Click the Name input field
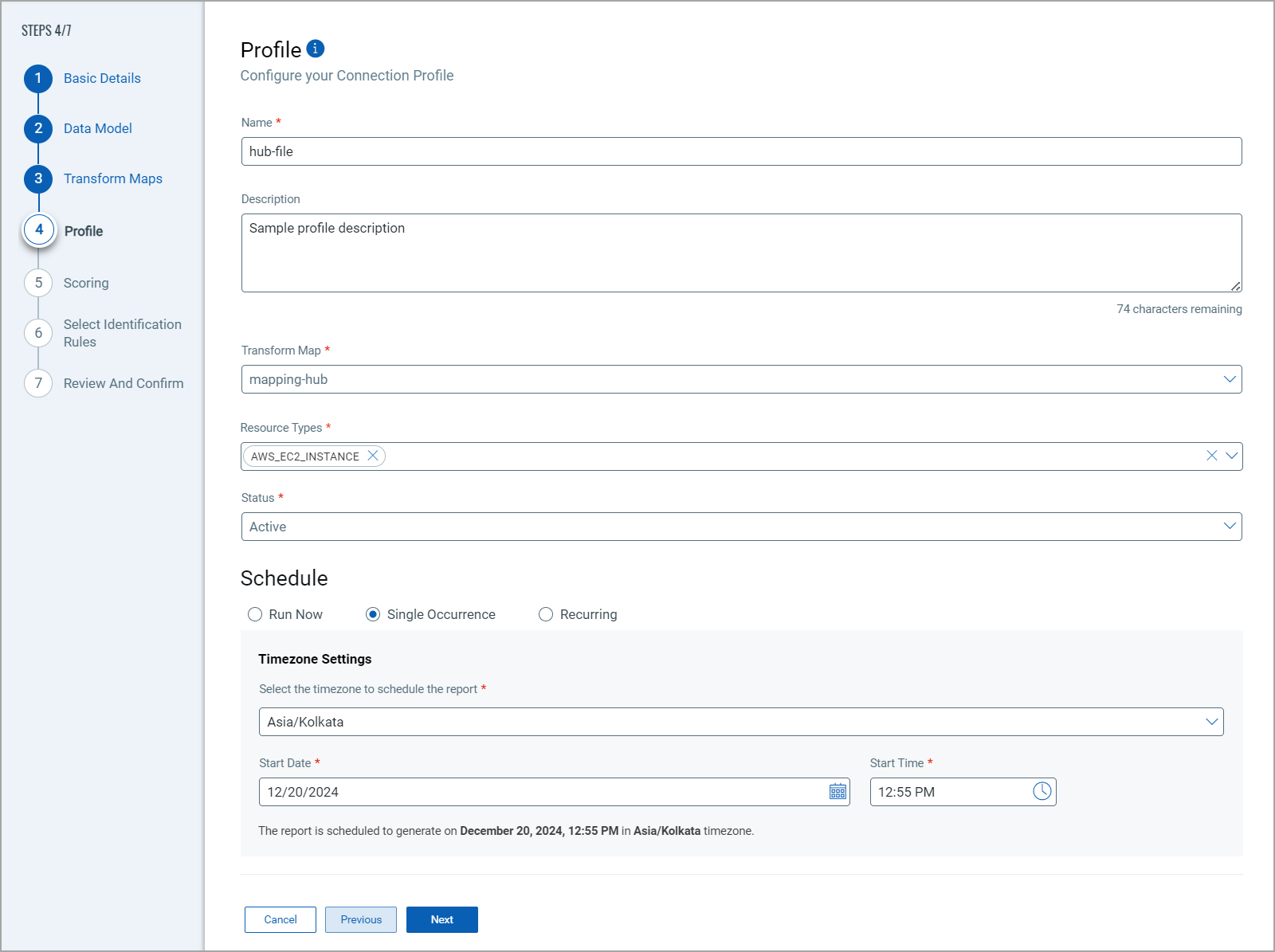Image resolution: width=1275 pixels, height=952 pixels. point(741,151)
